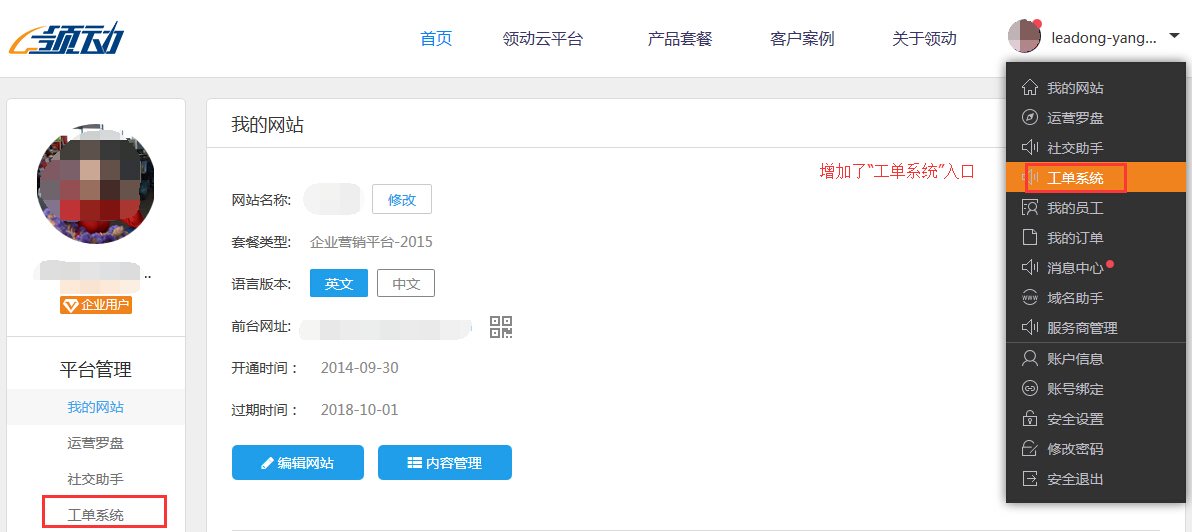Click the compass icon for 运营罗盘
Image resolution: width=1192 pixels, height=532 pixels.
click(x=1029, y=118)
